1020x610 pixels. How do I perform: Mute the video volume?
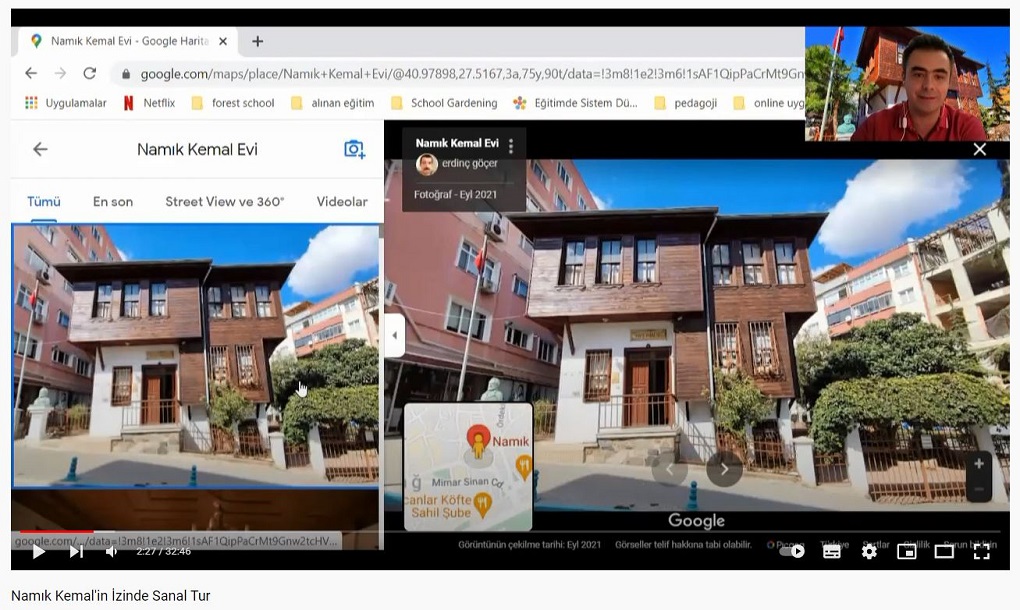coord(112,552)
